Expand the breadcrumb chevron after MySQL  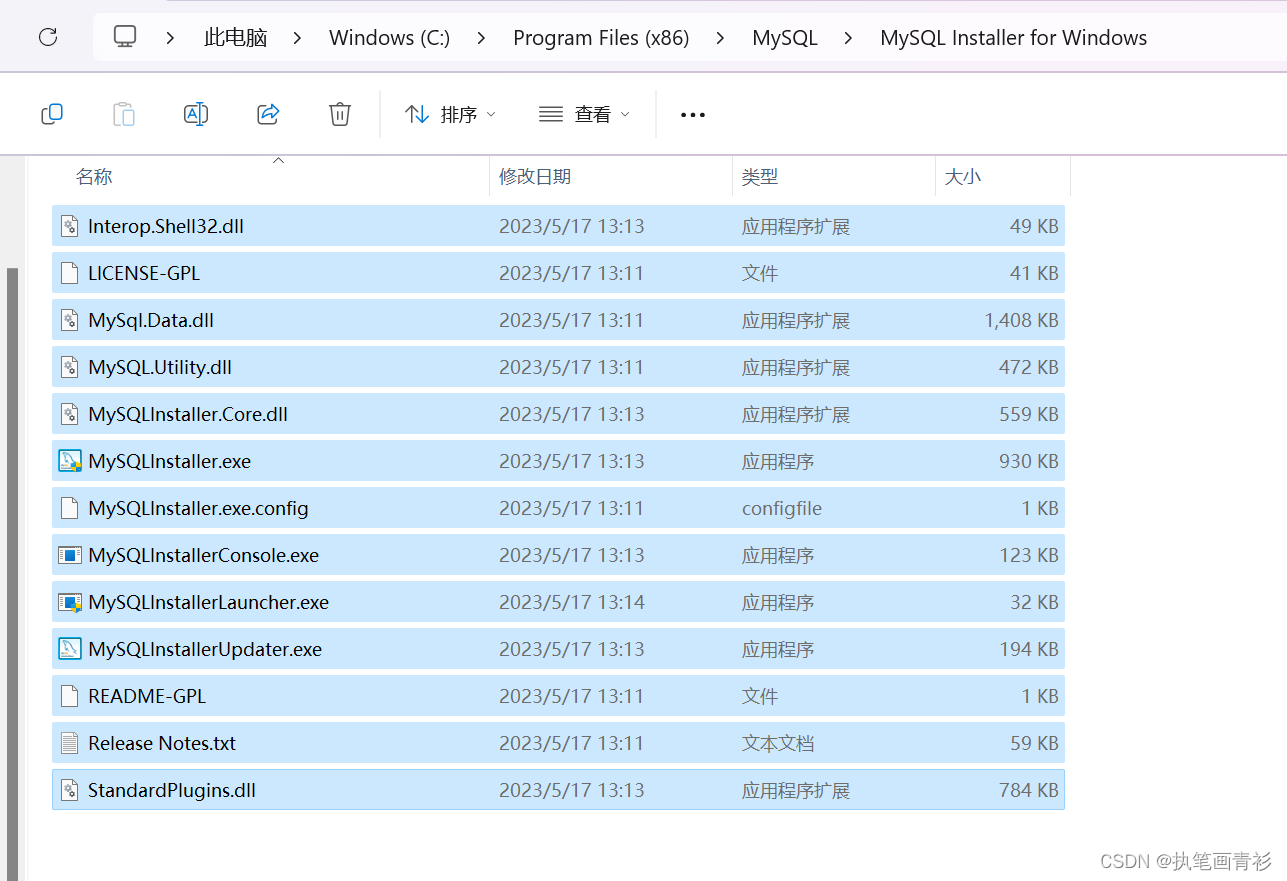click(x=848, y=37)
